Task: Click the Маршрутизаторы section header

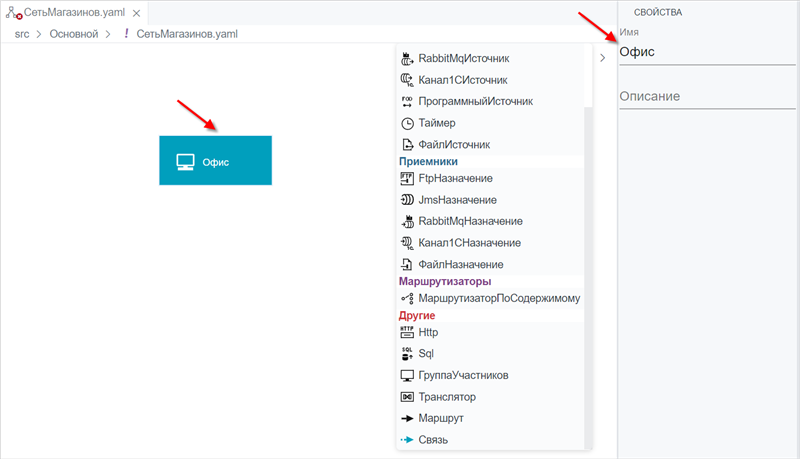Action: 445,282
